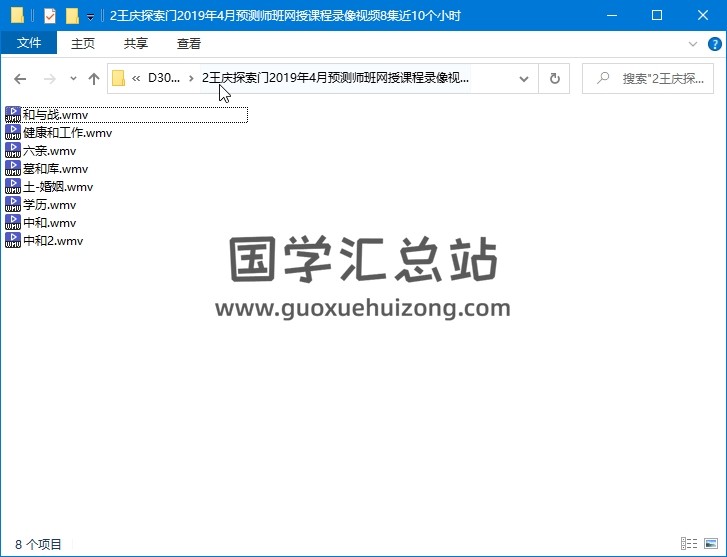Screen dimensions: 727x557
Task: Open the 文件 menu
Action: click(29, 43)
